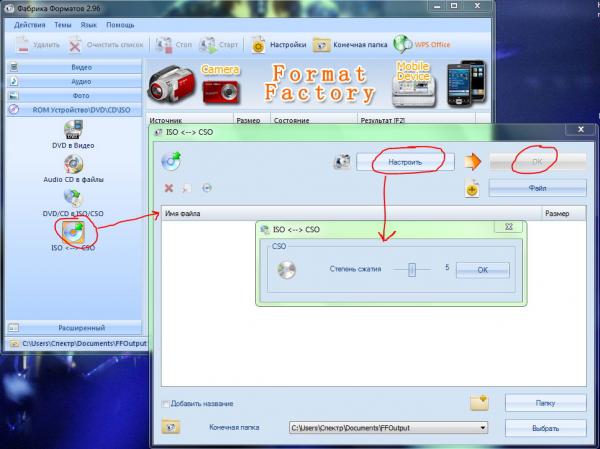Image resolution: width=600 pixels, height=449 pixels.
Task: Click the Стоп toolbar icon
Action: [x=164, y=45]
